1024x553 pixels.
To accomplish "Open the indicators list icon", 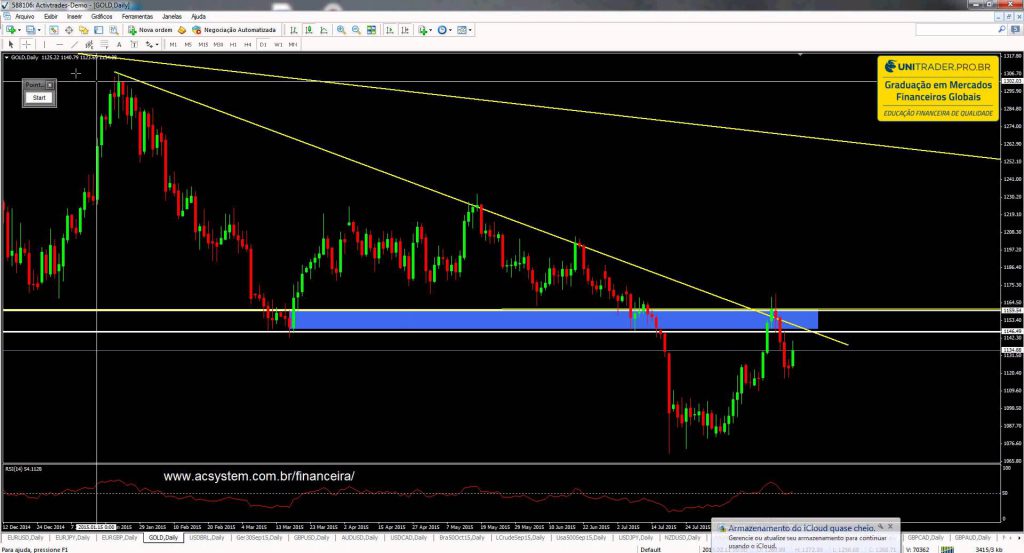I will pyautogui.click(x=423, y=30).
